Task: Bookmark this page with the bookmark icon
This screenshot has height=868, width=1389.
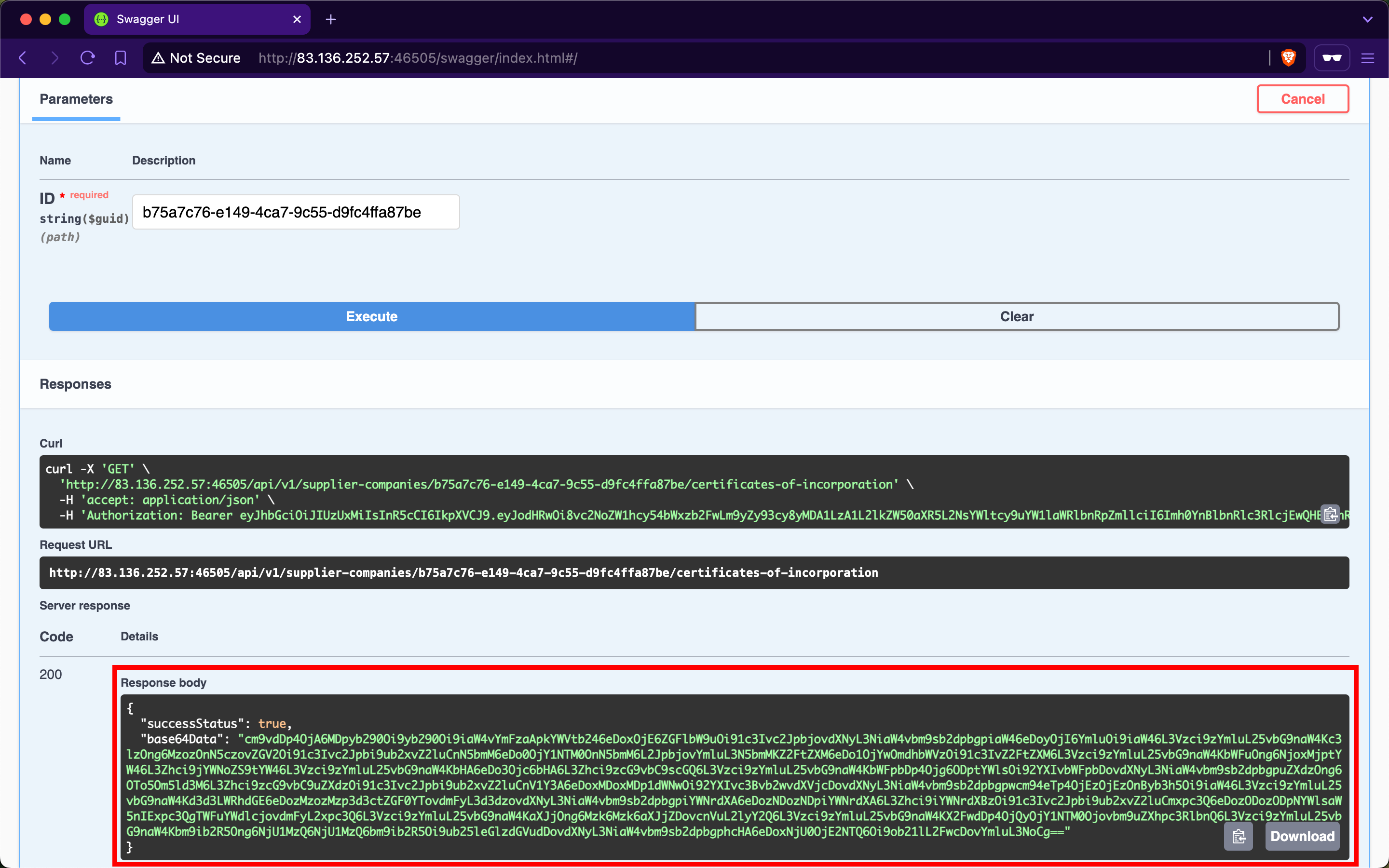Action: tap(121, 58)
